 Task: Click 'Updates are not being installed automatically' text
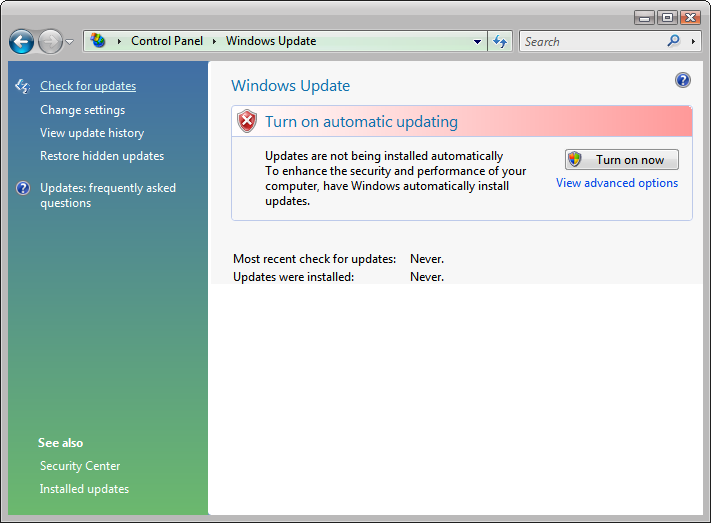point(384,156)
